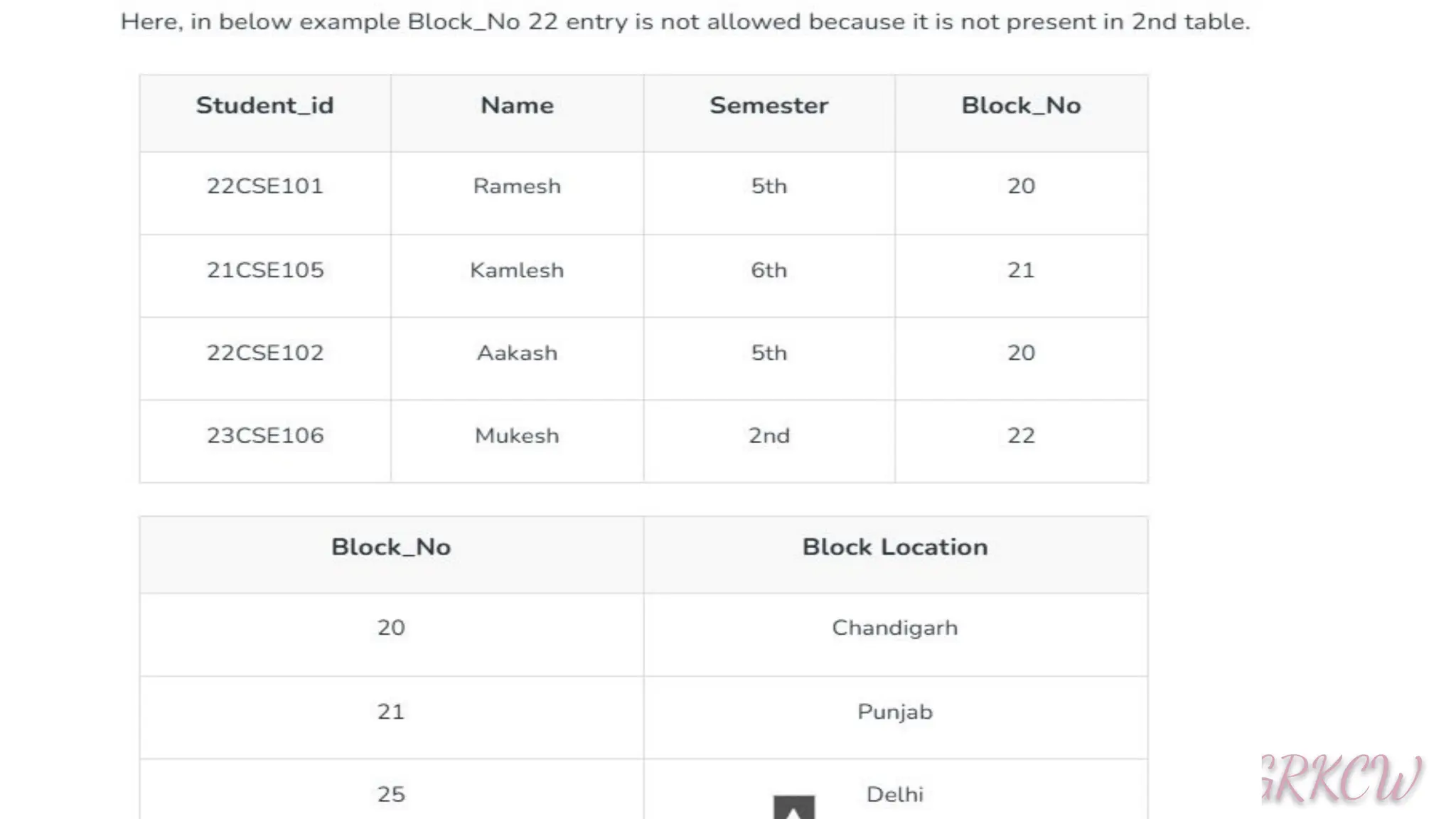Click the 22CSE102 student ID cell

(x=264, y=353)
